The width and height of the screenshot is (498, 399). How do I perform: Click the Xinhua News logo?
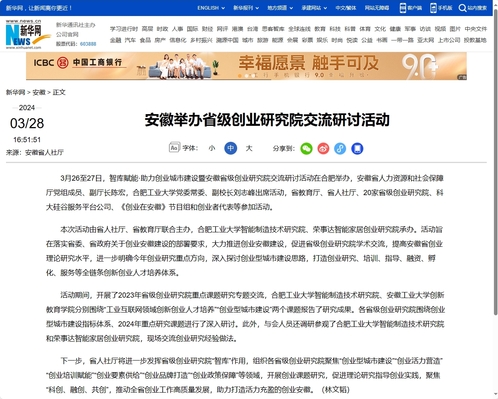28,34
